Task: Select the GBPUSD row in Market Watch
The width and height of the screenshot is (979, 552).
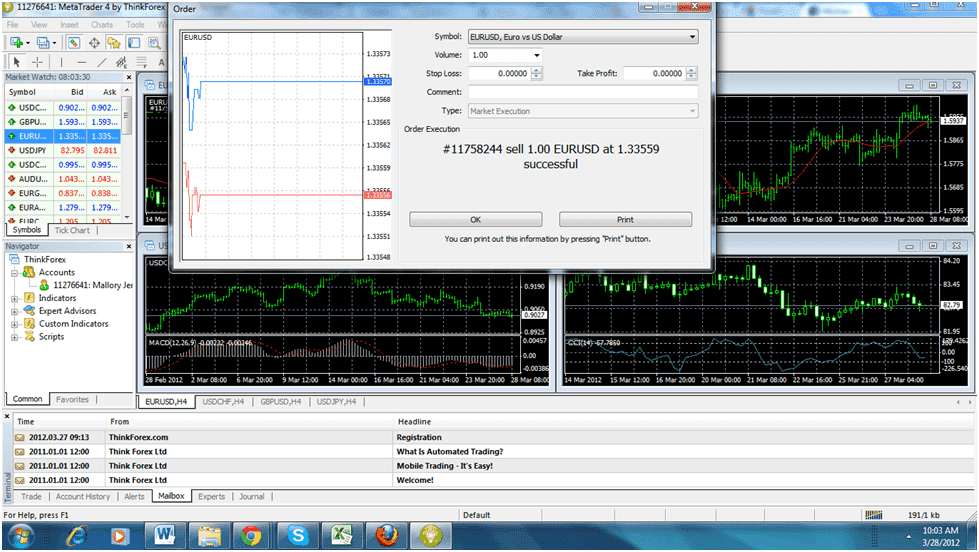Action: pyautogui.click(x=63, y=122)
